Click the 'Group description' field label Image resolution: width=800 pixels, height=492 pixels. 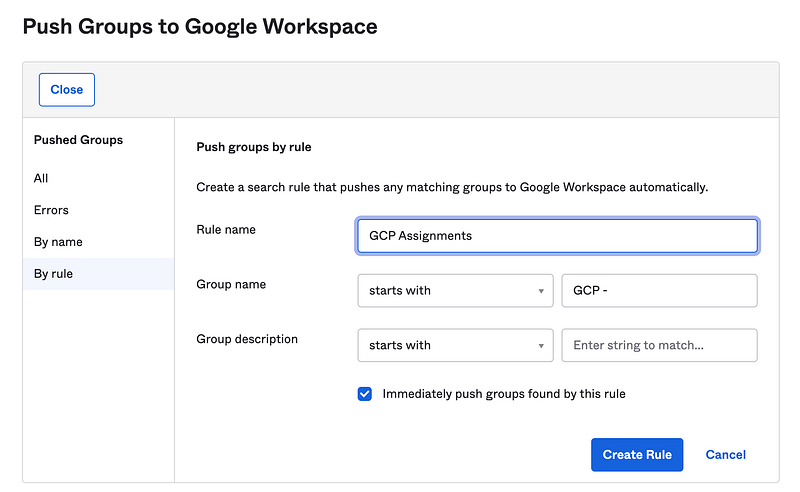[247, 339]
